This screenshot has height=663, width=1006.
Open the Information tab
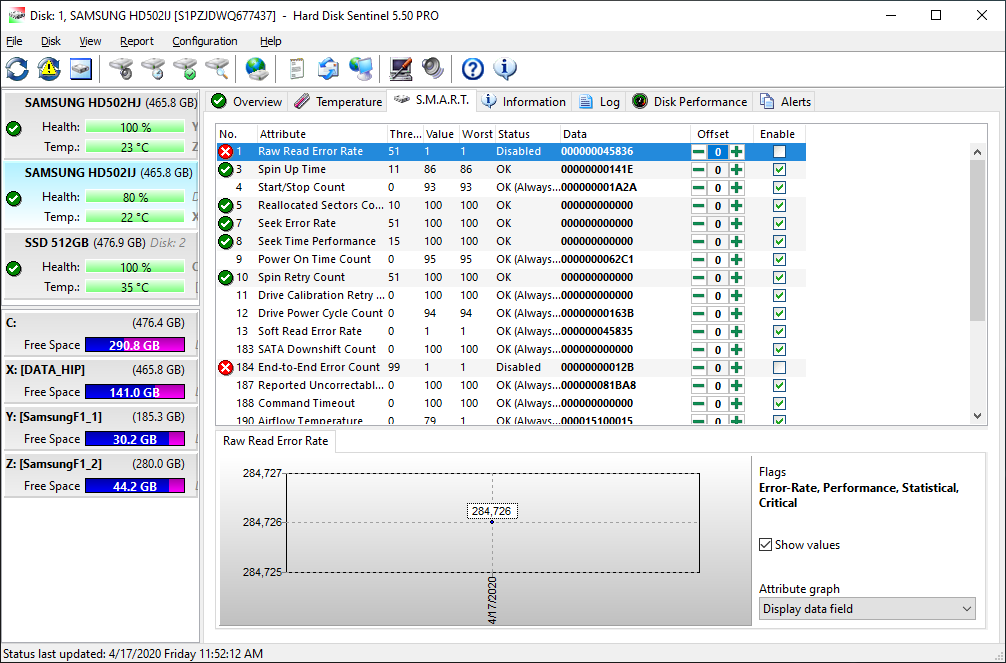pos(524,101)
